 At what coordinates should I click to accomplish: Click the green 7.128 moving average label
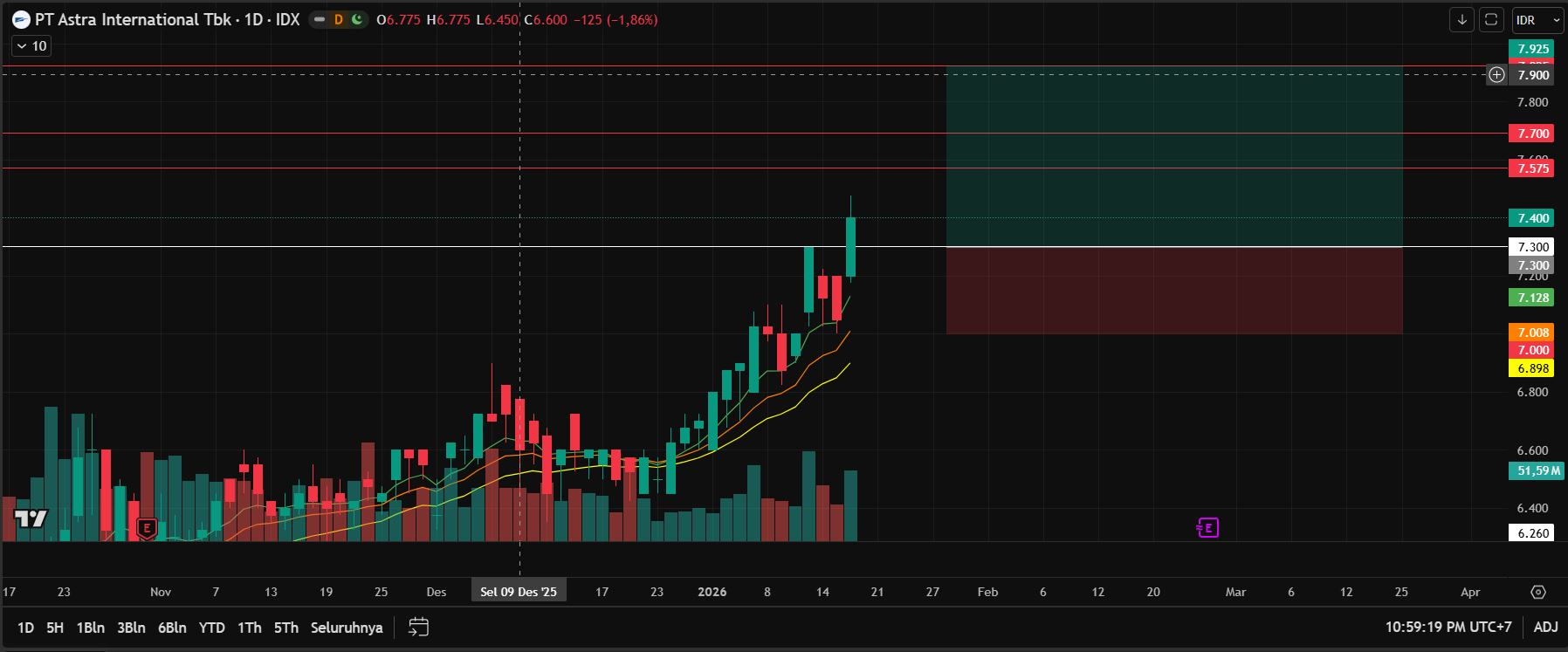point(1532,298)
